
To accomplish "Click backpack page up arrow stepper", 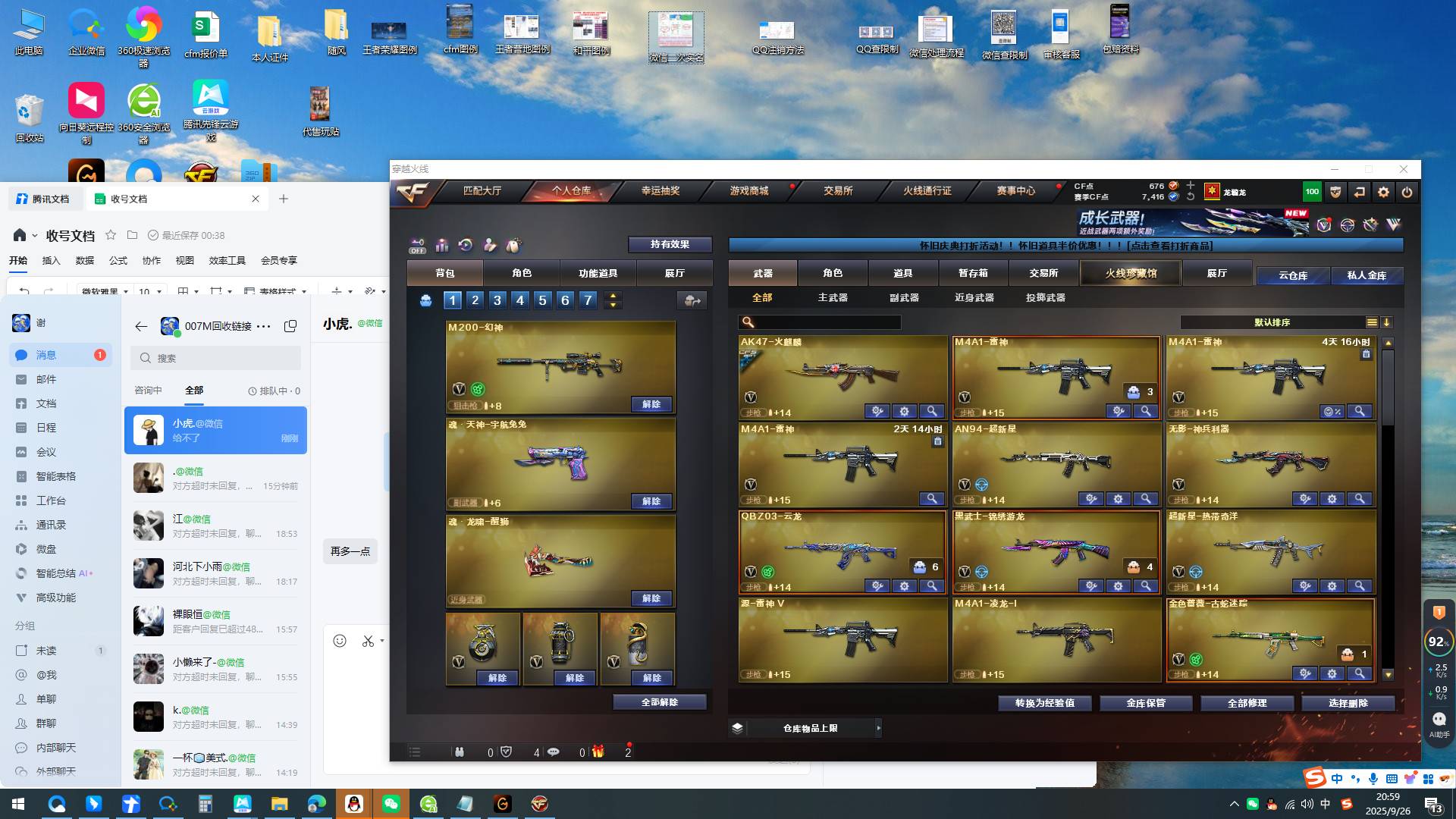I will 613,296.
